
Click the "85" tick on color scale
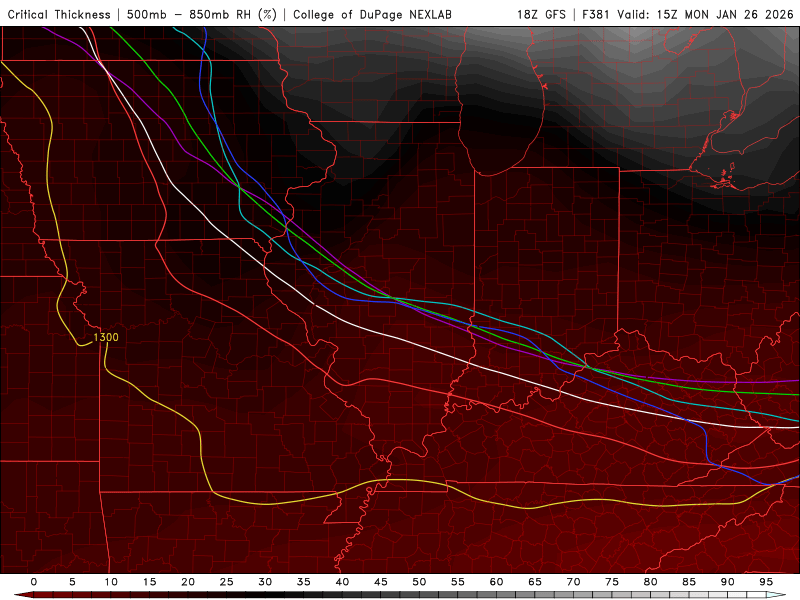click(689, 582)
